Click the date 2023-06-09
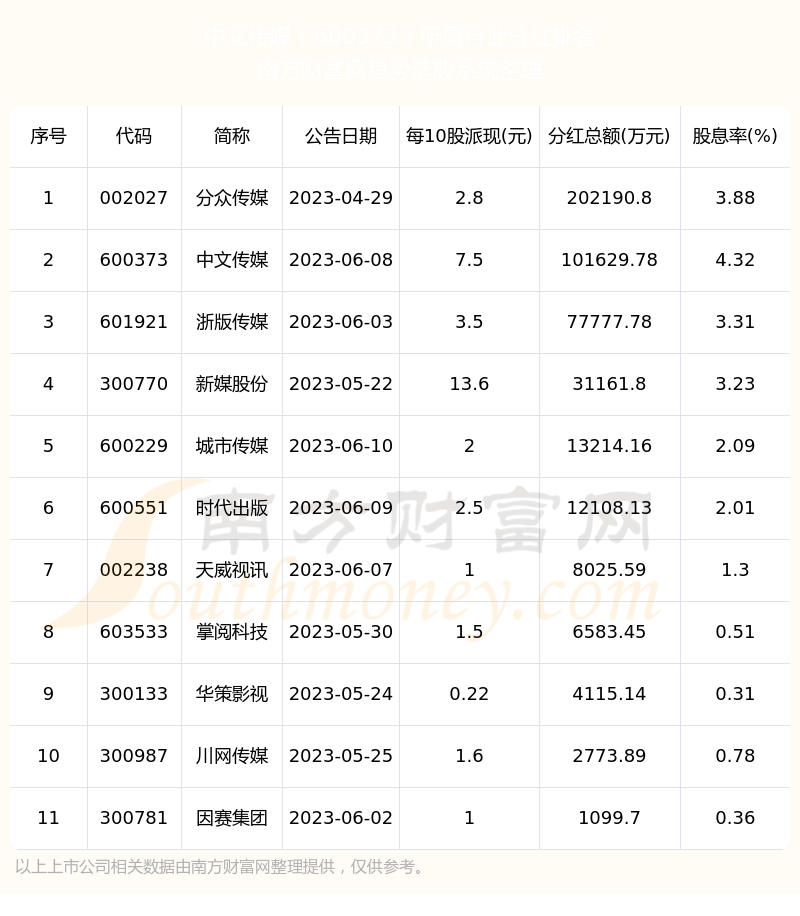Viewport: 800px width, 916px height. coord(341,508)
